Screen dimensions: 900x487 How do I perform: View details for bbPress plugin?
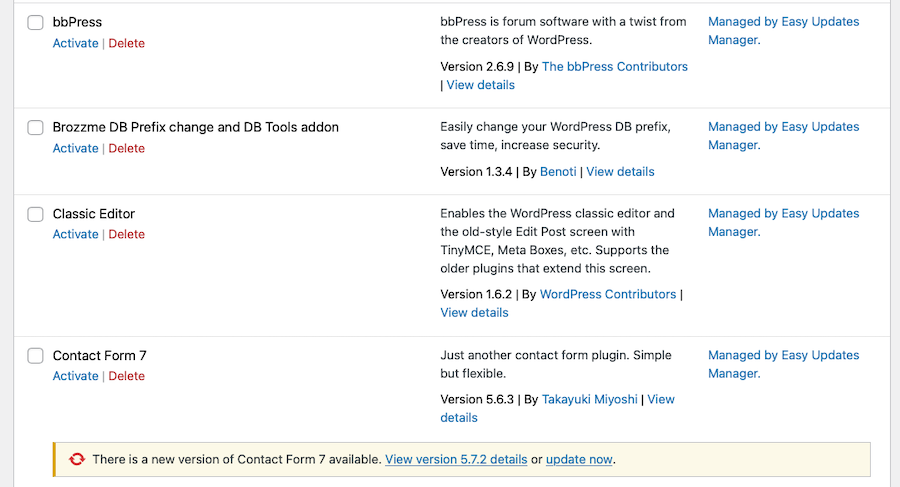tap(480, 85)
